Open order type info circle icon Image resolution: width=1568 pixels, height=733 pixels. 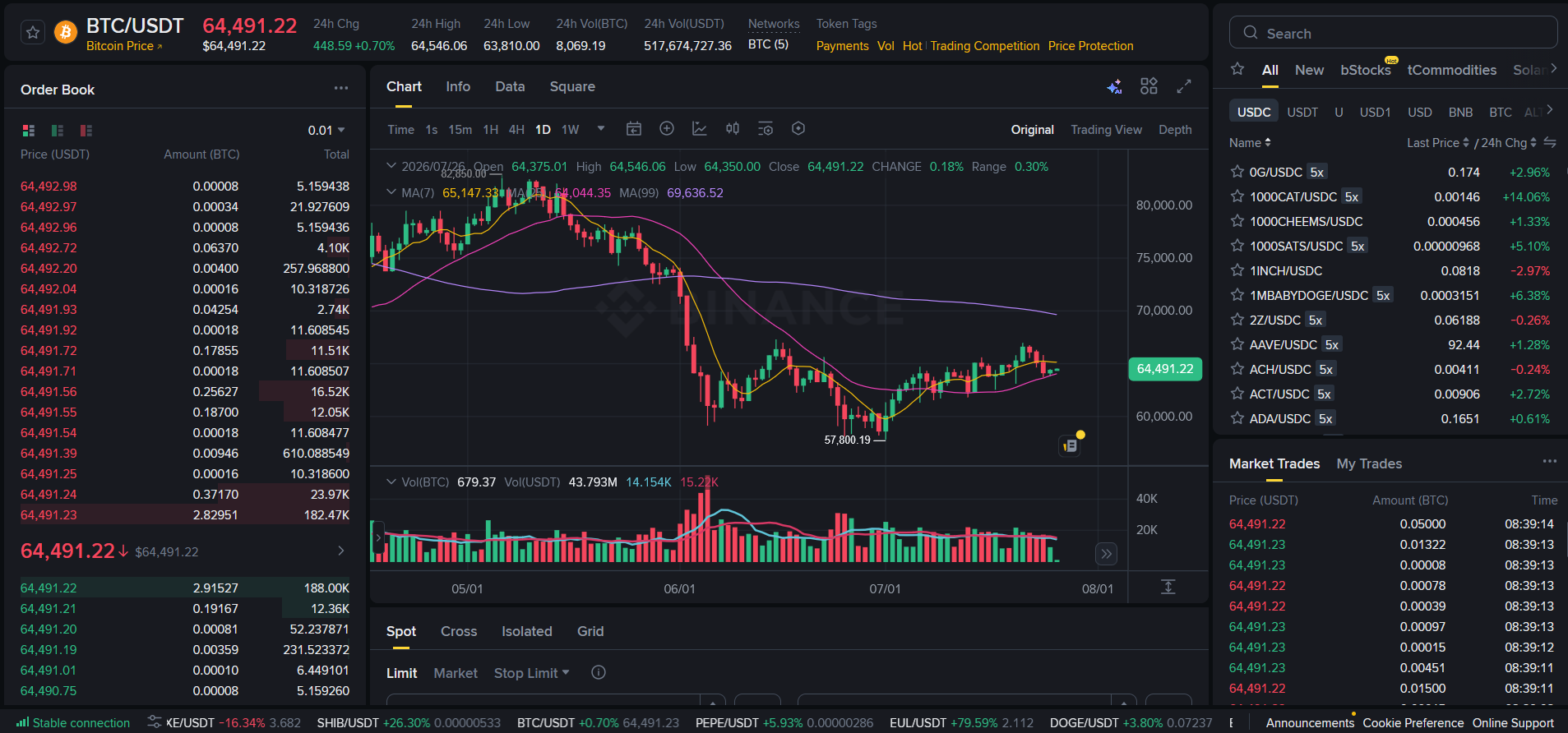point(599,672)
